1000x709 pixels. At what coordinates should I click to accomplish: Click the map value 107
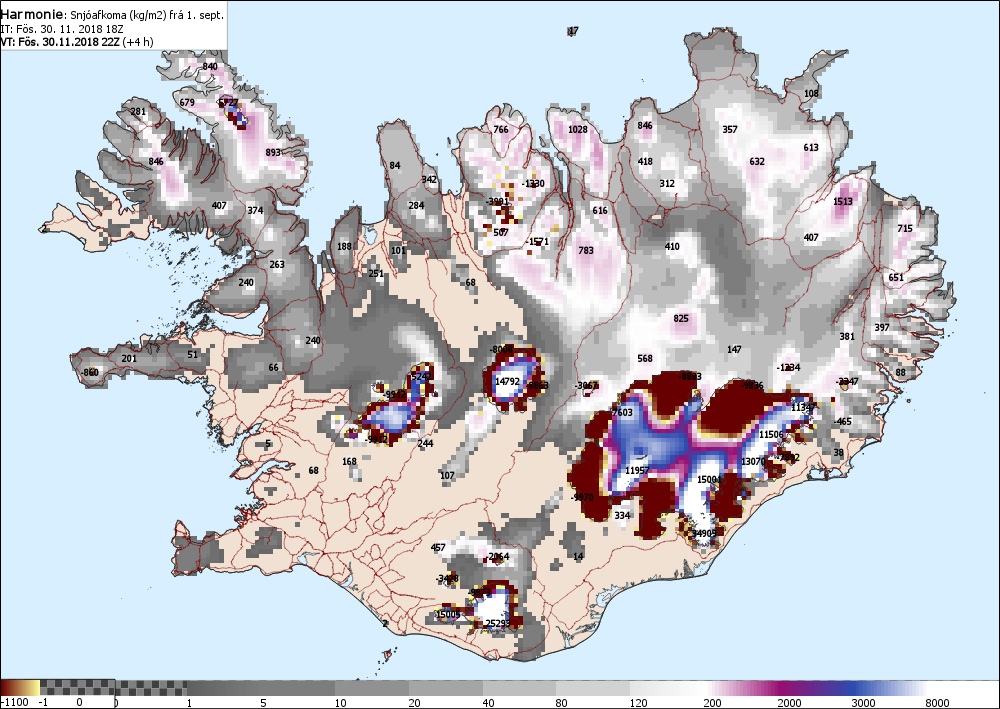tap(447, 476)
